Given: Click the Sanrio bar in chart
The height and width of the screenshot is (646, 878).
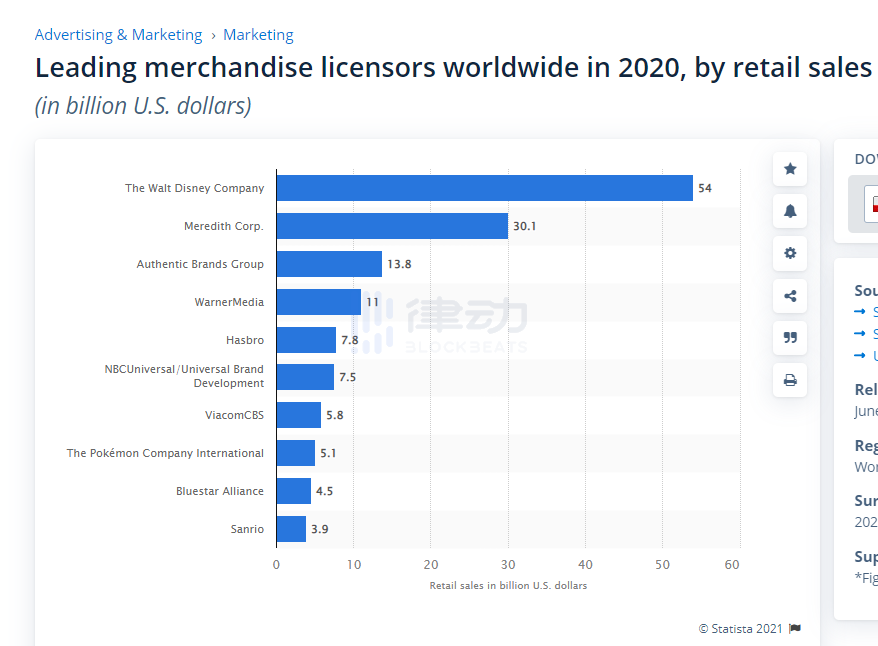Looking at the screenshot, I should pos(291,529).
